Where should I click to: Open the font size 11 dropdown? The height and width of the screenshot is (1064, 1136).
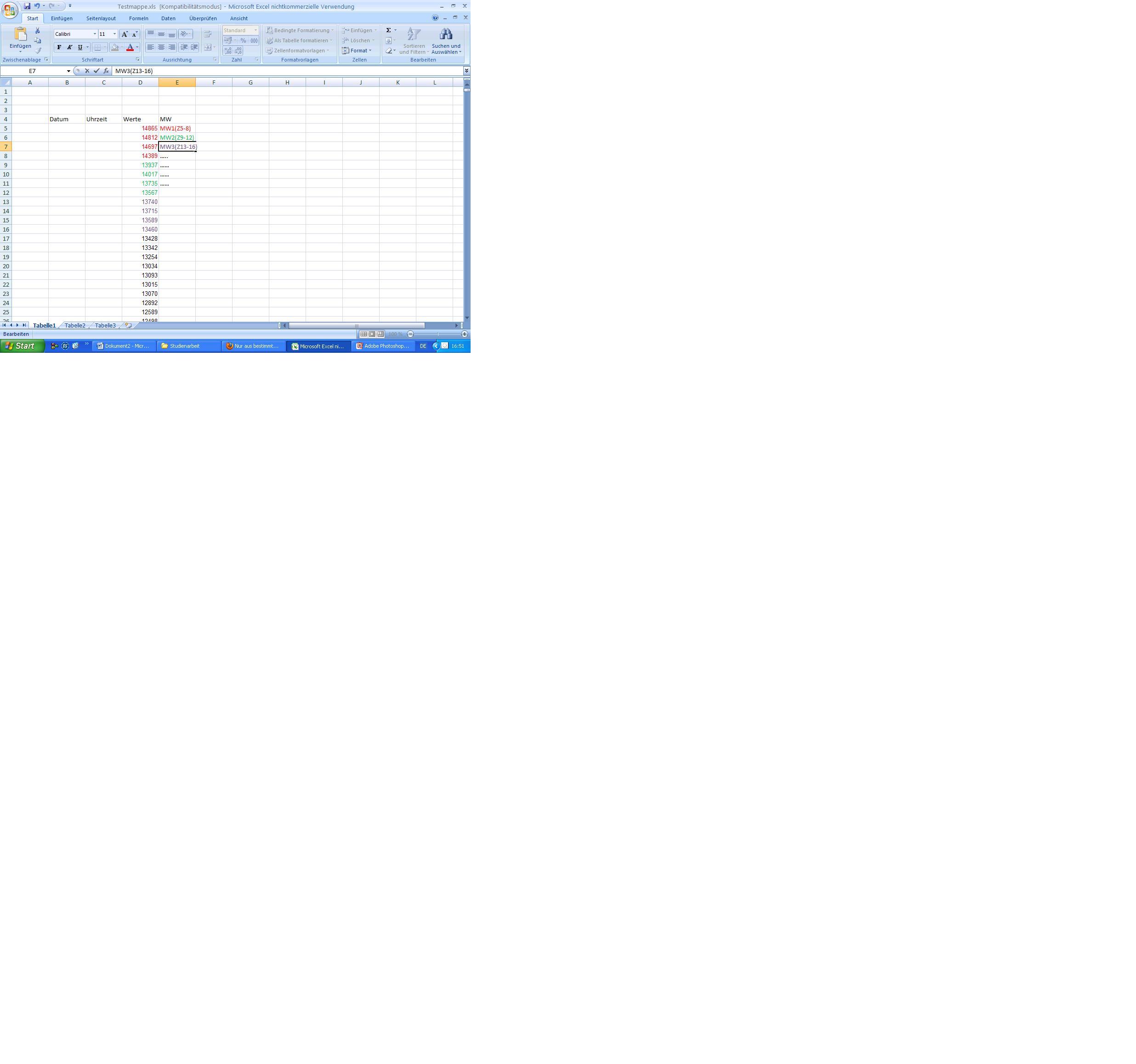pos(114,34)
